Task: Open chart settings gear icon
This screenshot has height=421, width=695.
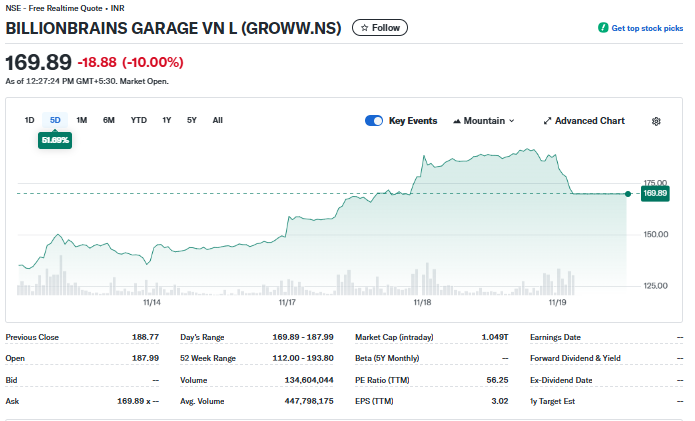Action: (x=656, y=121)
